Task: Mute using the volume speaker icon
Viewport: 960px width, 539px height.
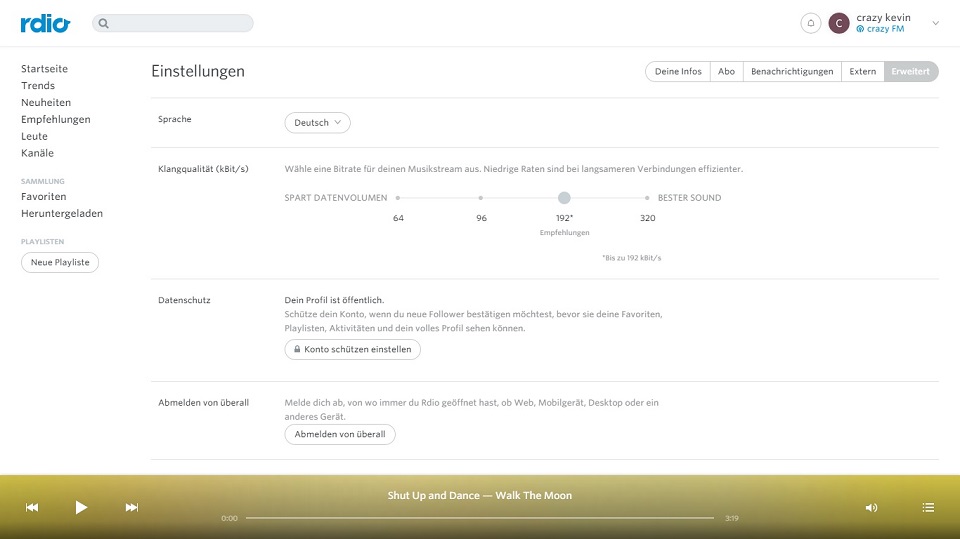Action: [871, 508]
